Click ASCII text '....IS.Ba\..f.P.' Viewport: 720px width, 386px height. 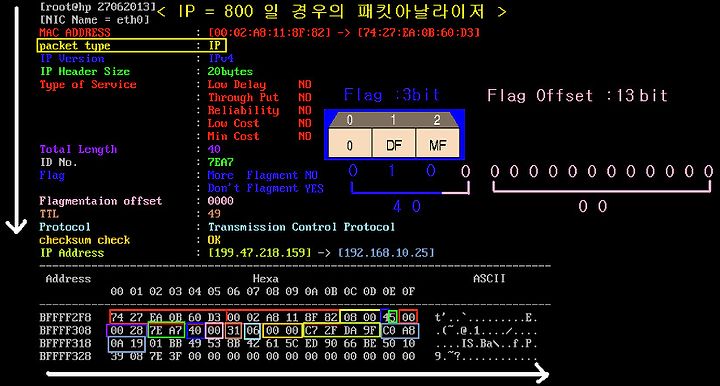(486, 343)
